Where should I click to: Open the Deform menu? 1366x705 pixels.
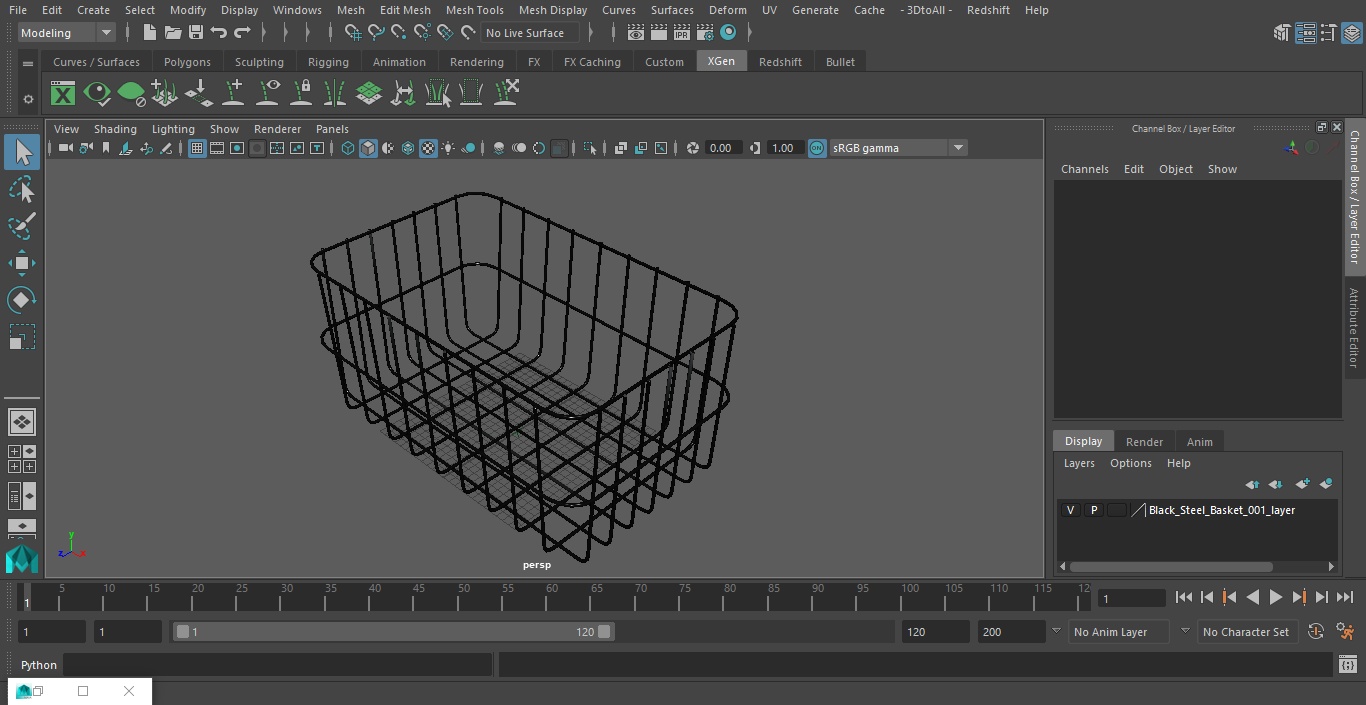coord(727,10)
